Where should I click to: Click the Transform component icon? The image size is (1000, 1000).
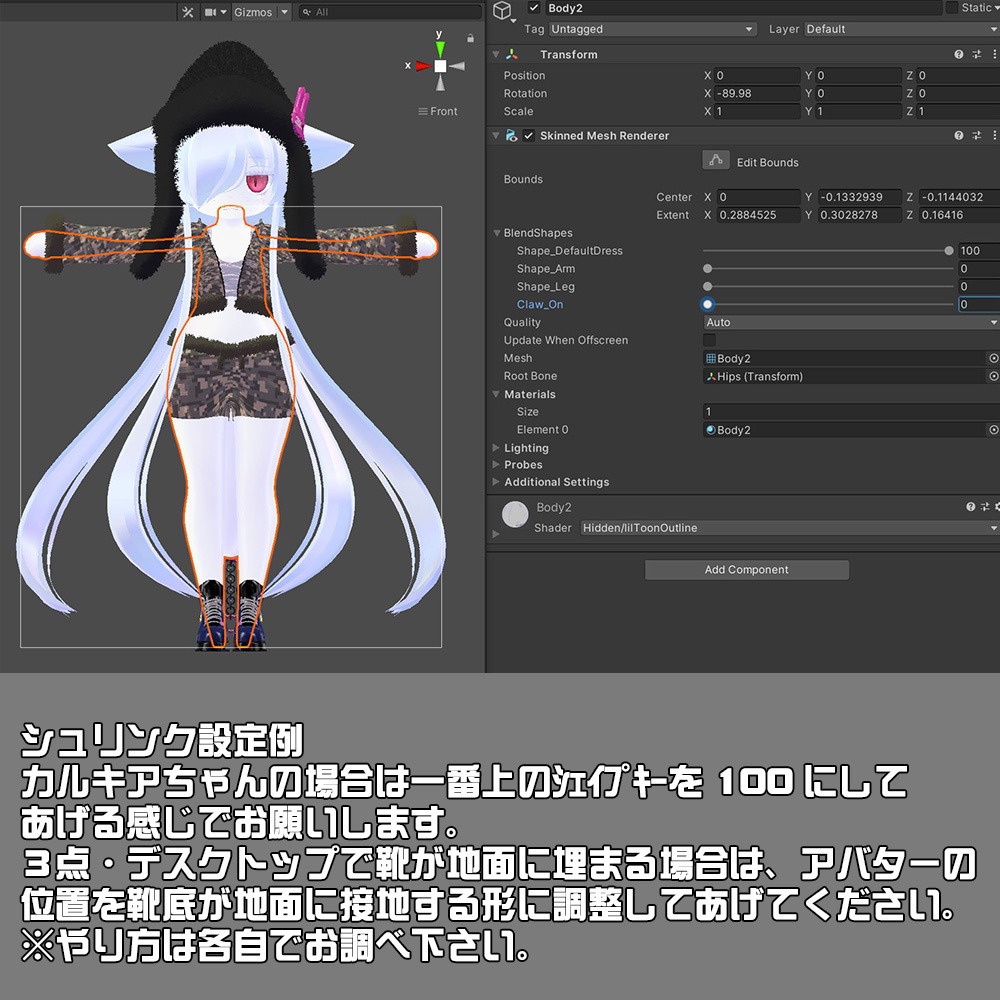[511, 55]
